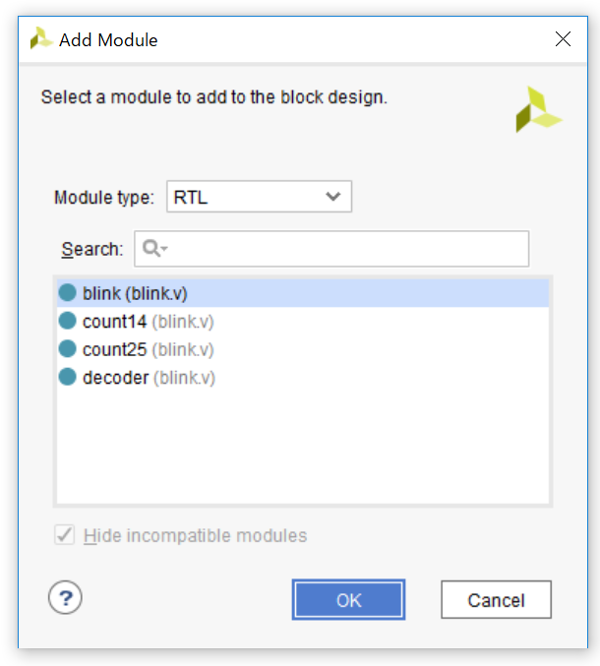Open the Module type RTL dropdown

tap(258, 197)
